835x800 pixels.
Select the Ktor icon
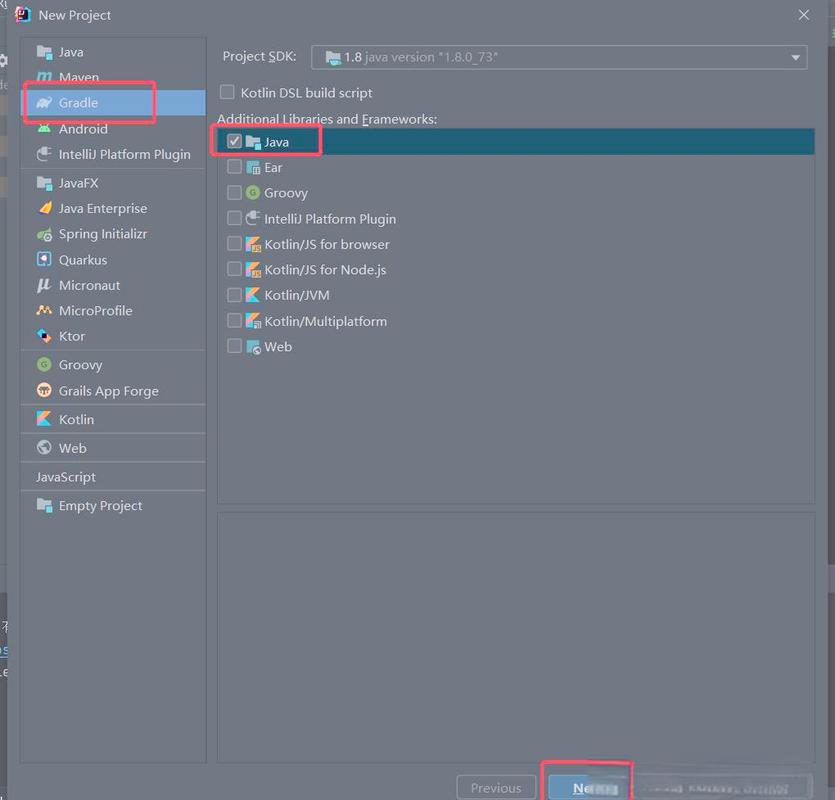[44, 336]
